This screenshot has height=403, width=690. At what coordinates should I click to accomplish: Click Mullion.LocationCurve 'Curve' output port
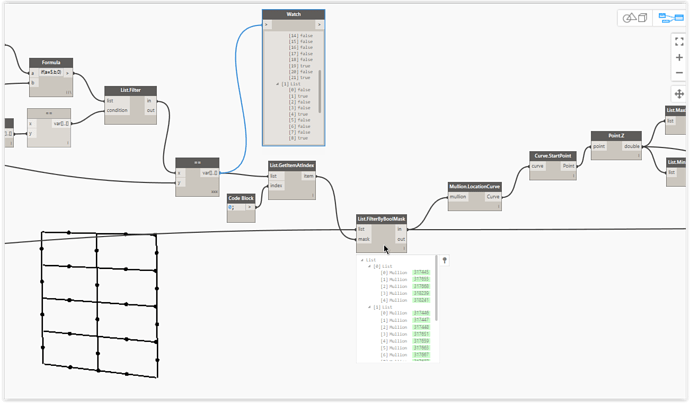point(492,197)
